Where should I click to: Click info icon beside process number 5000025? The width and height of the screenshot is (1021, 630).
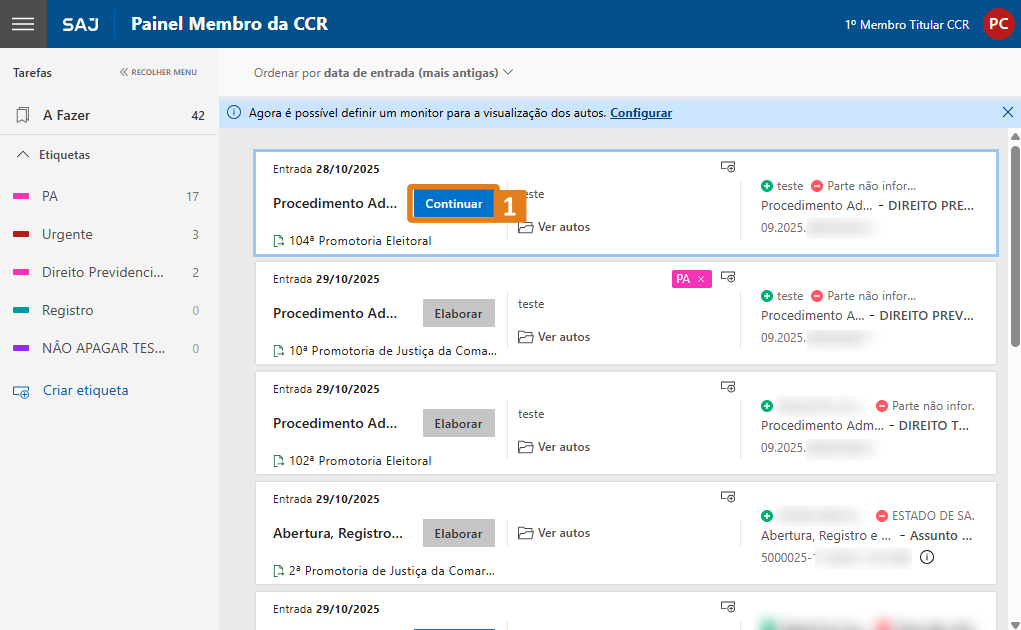pyautogui.click(x=926, y=557)
